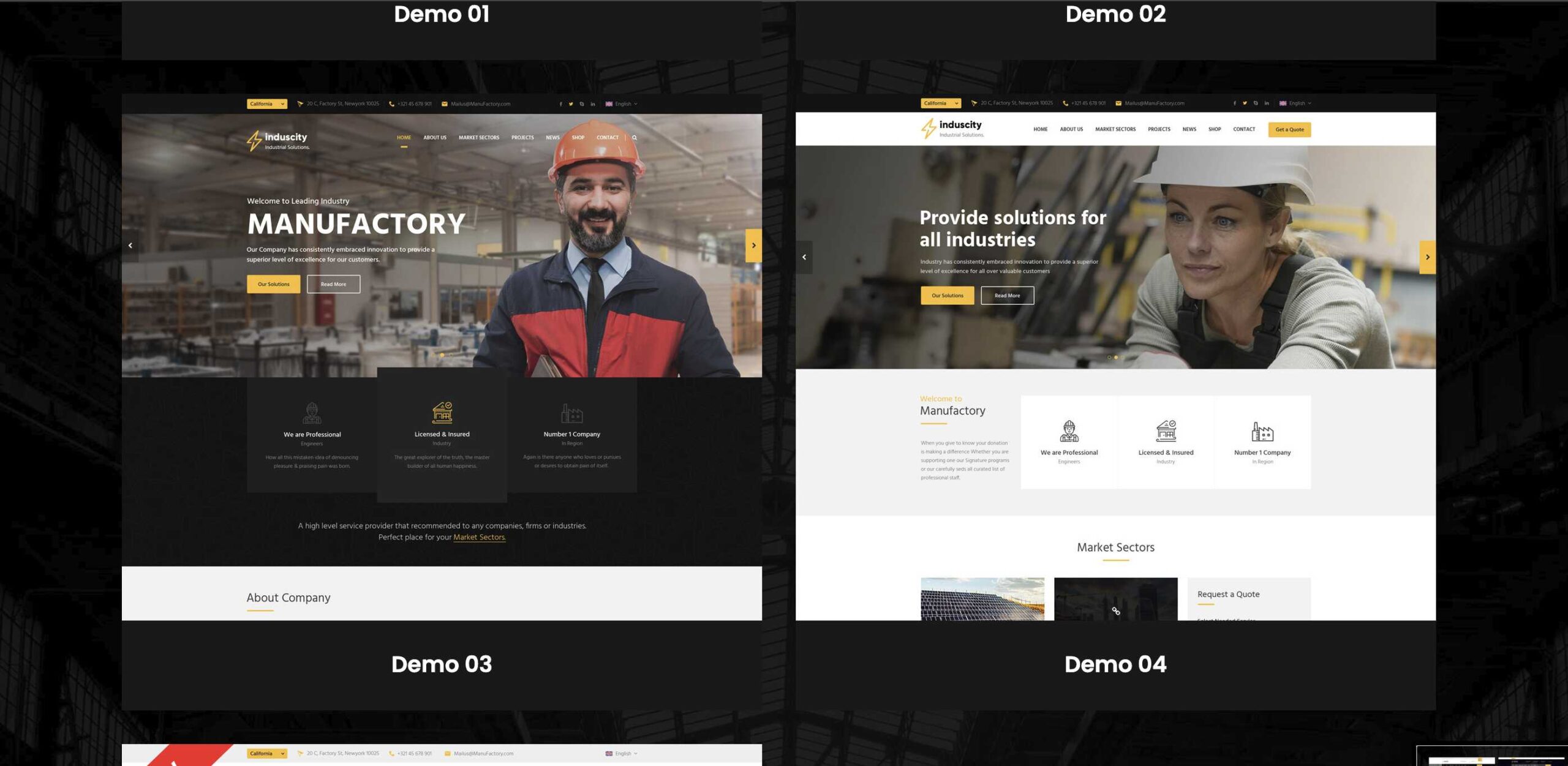Click the Market Sectors link in Demo 01 text
Image resolution: width=1568 pixels, height=766 pixels.
pyautogui.click(x=480, y=538)
